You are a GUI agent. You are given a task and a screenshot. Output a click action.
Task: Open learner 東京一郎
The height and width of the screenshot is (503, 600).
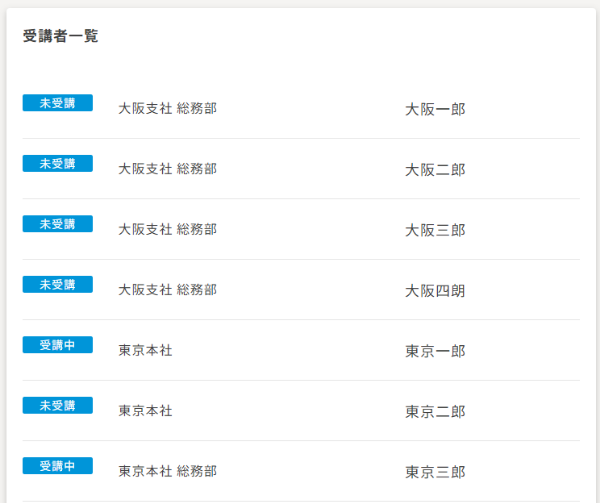click(435, 351)
